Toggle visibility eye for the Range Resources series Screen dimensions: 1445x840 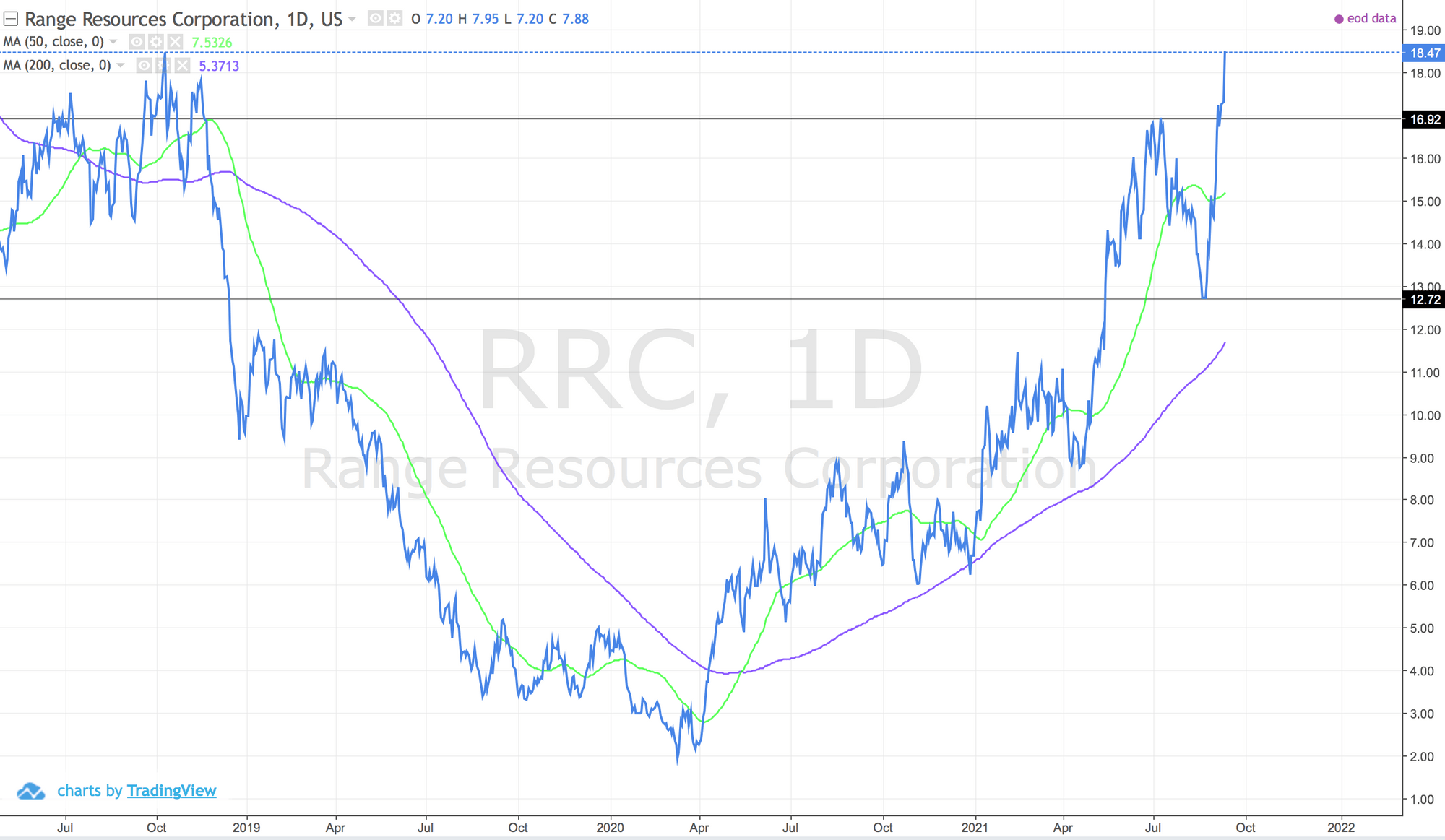click(375, 18)
